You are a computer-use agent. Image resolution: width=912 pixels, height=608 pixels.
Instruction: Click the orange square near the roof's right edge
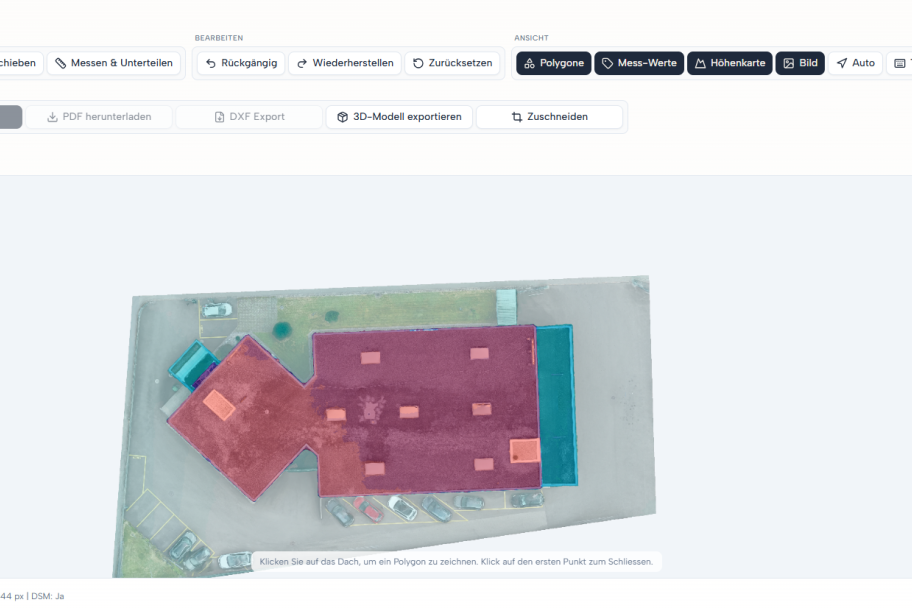pos(525,451)
